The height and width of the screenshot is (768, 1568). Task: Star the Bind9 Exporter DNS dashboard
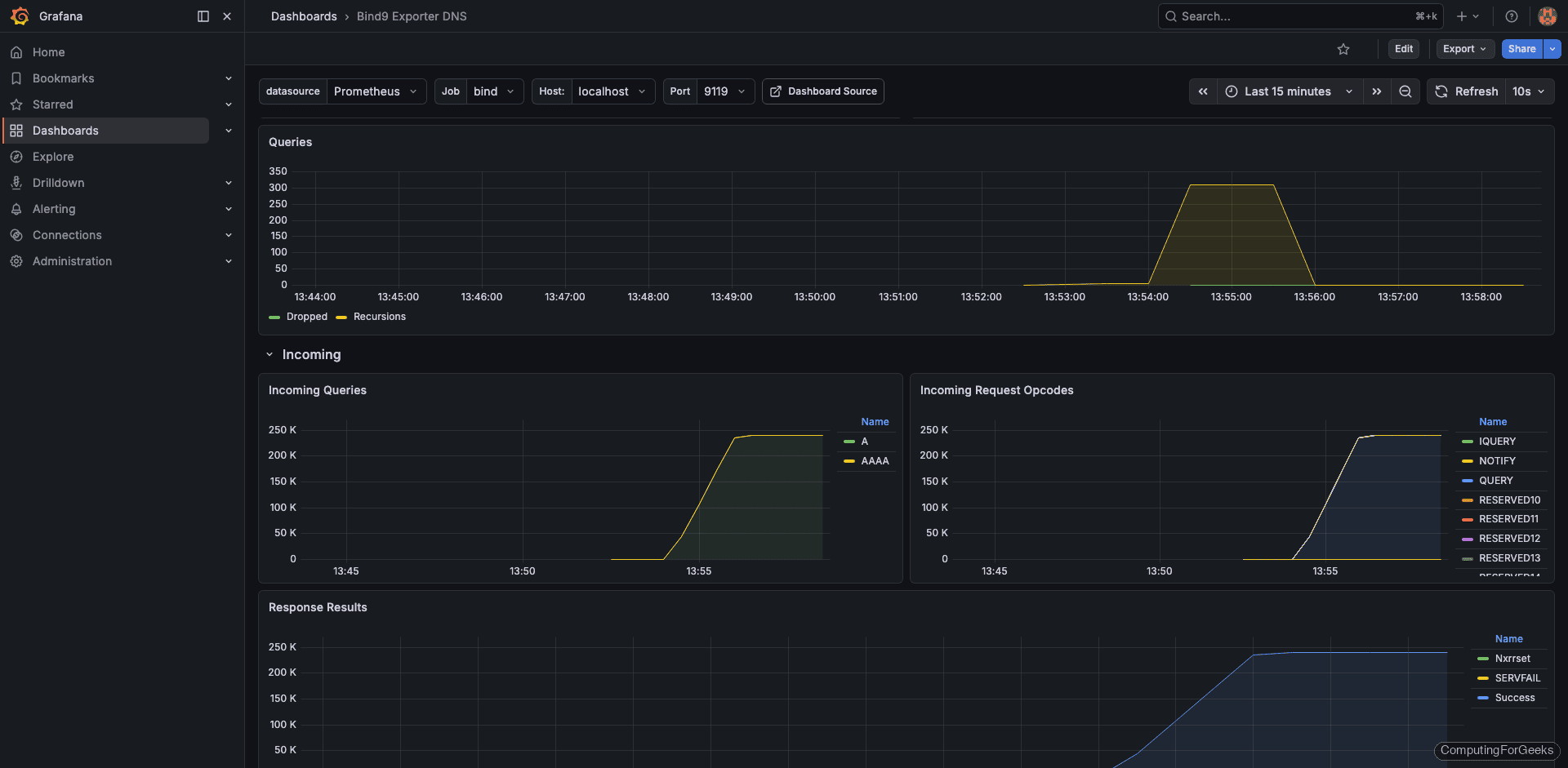point(1343,49)
